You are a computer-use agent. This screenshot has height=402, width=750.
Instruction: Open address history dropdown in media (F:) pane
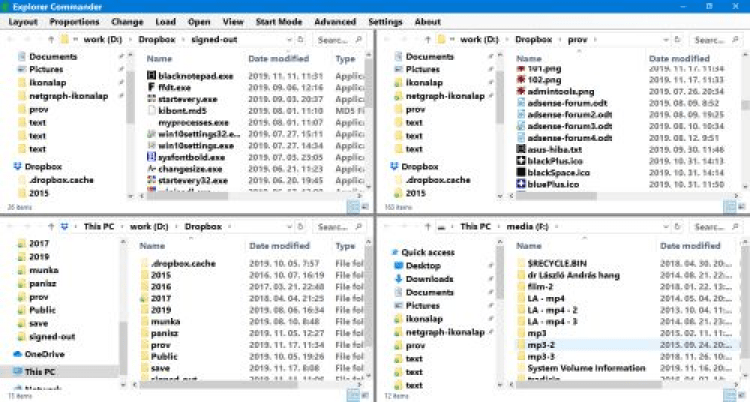pyautogui.click(x=666, y=227)
